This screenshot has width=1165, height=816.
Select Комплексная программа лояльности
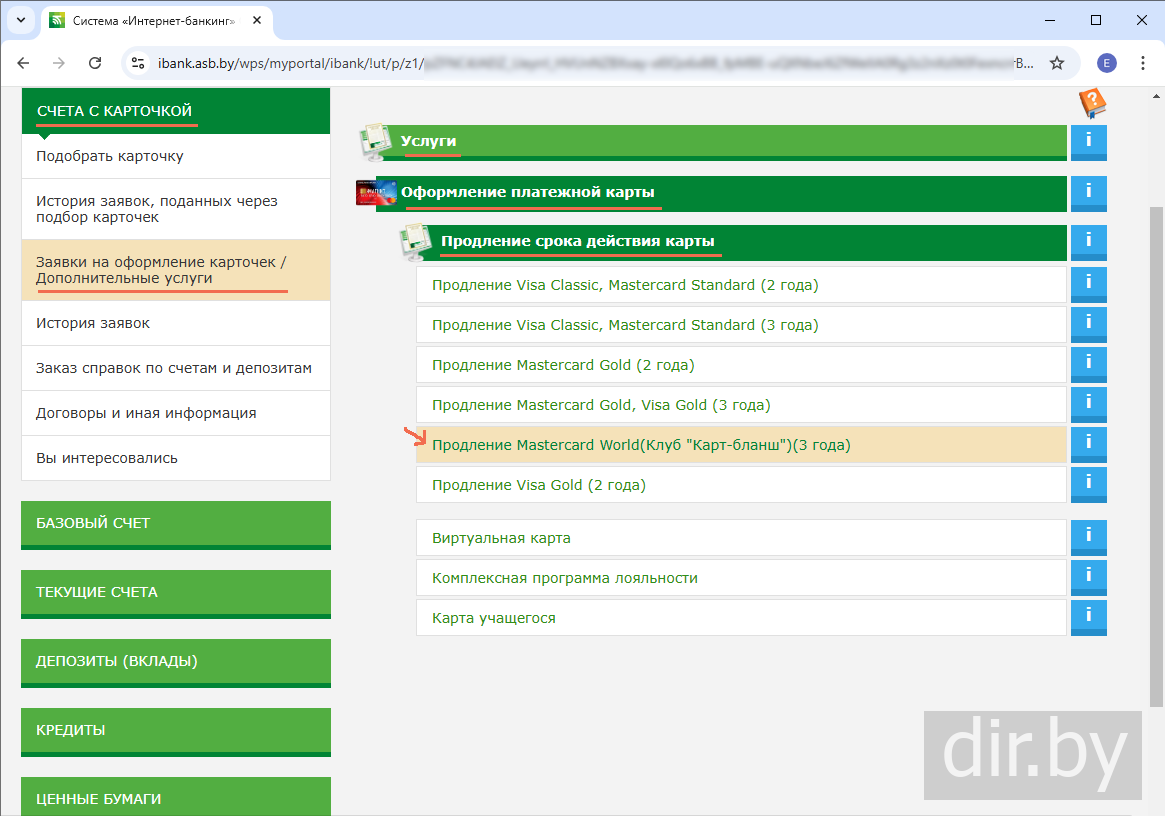[565, 578]
